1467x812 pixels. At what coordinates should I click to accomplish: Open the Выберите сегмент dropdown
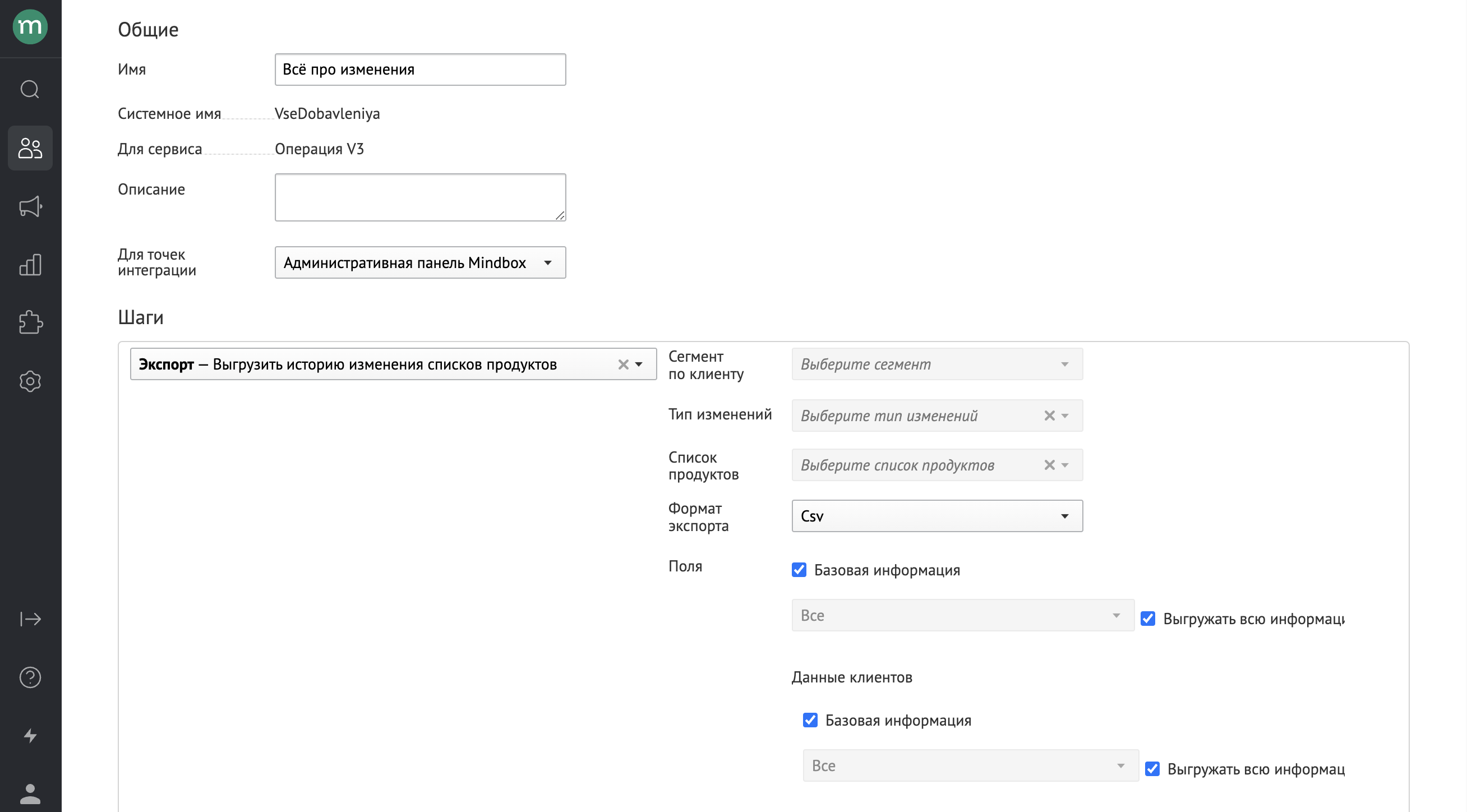pos(938,365)
